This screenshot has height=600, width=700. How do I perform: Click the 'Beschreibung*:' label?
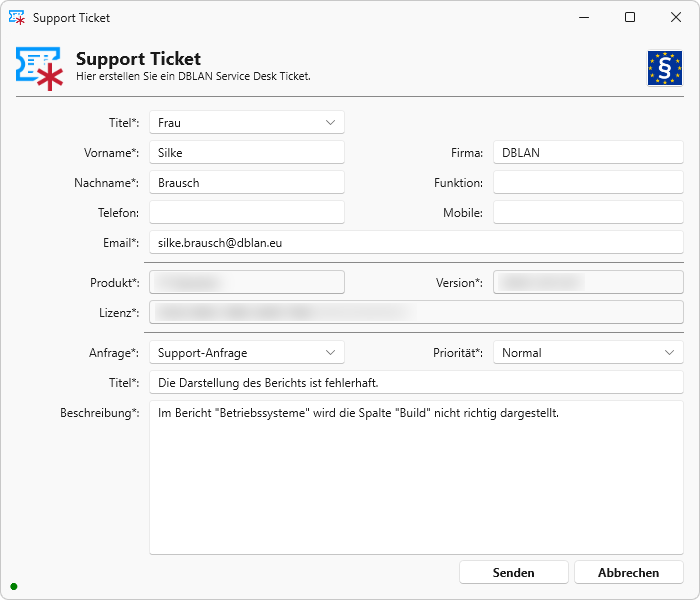coord(100,413)
